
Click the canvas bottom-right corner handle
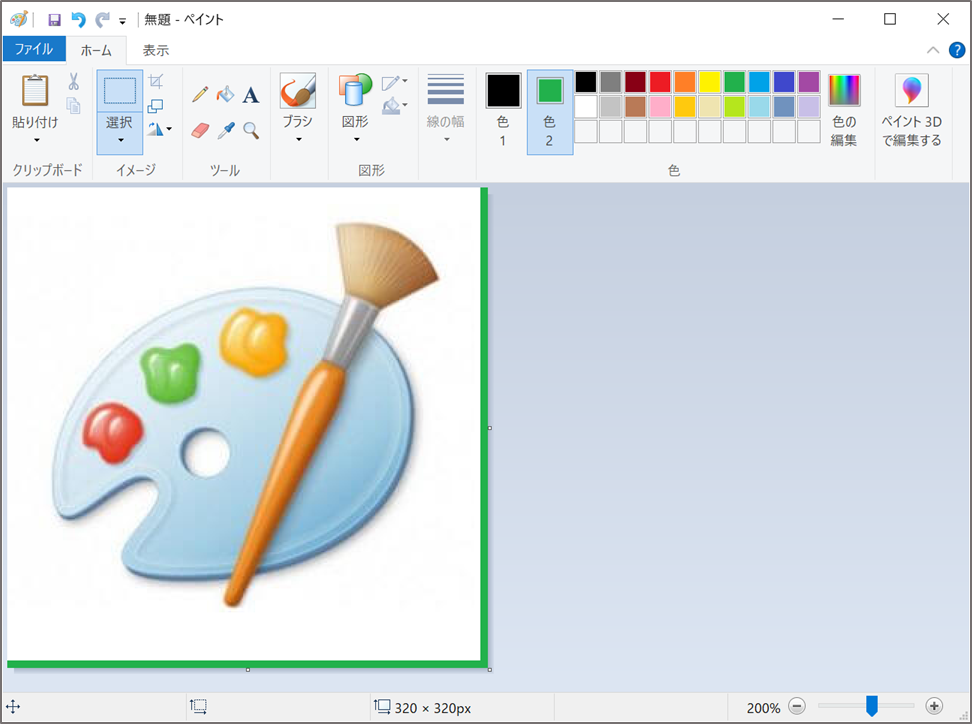(x=490, y=669)
